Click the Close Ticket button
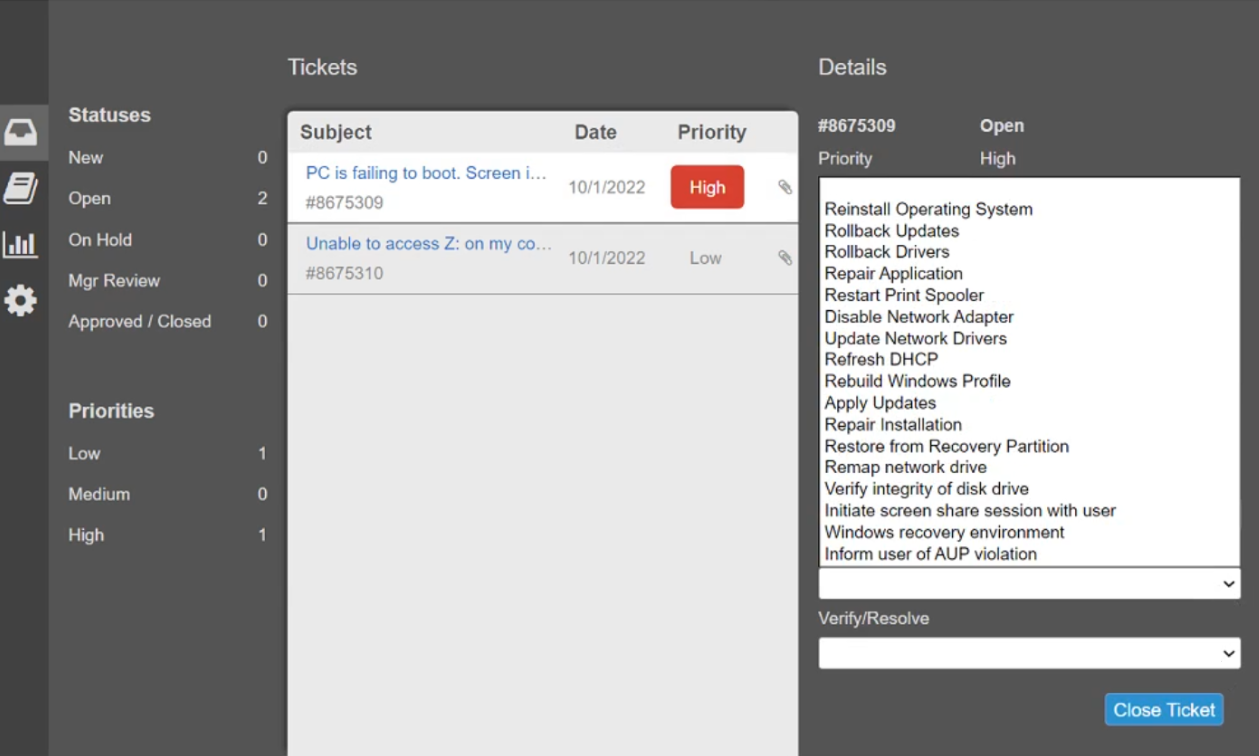Screen dimensions: 1259x756 point(1164,710)
